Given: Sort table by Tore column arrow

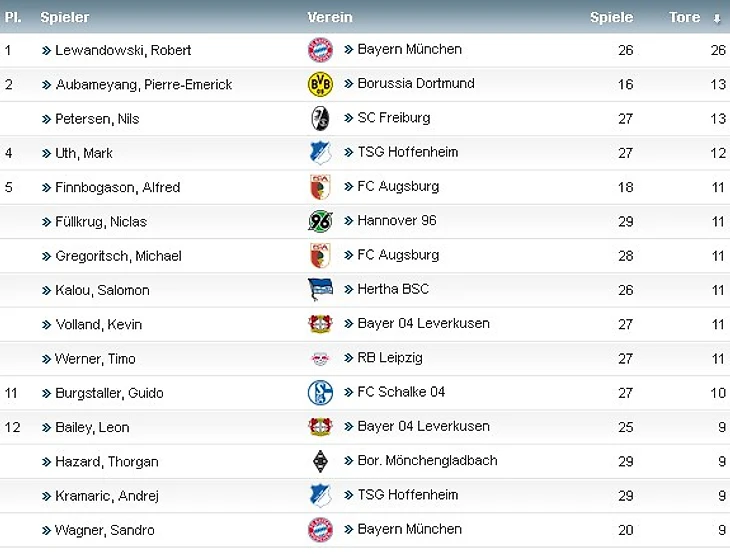Looking at the screenshot, I should coord(716,18).
